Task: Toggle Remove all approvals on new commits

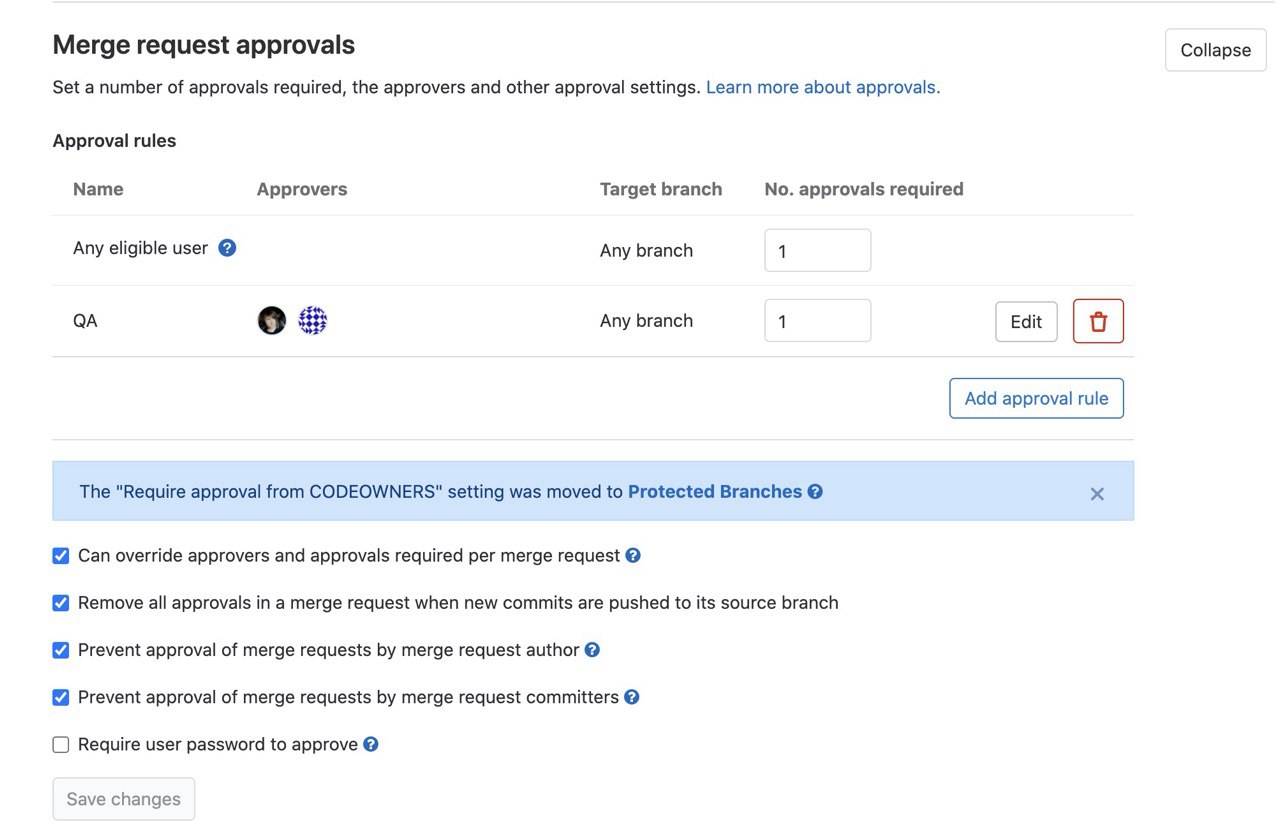Action: (61, 603)
